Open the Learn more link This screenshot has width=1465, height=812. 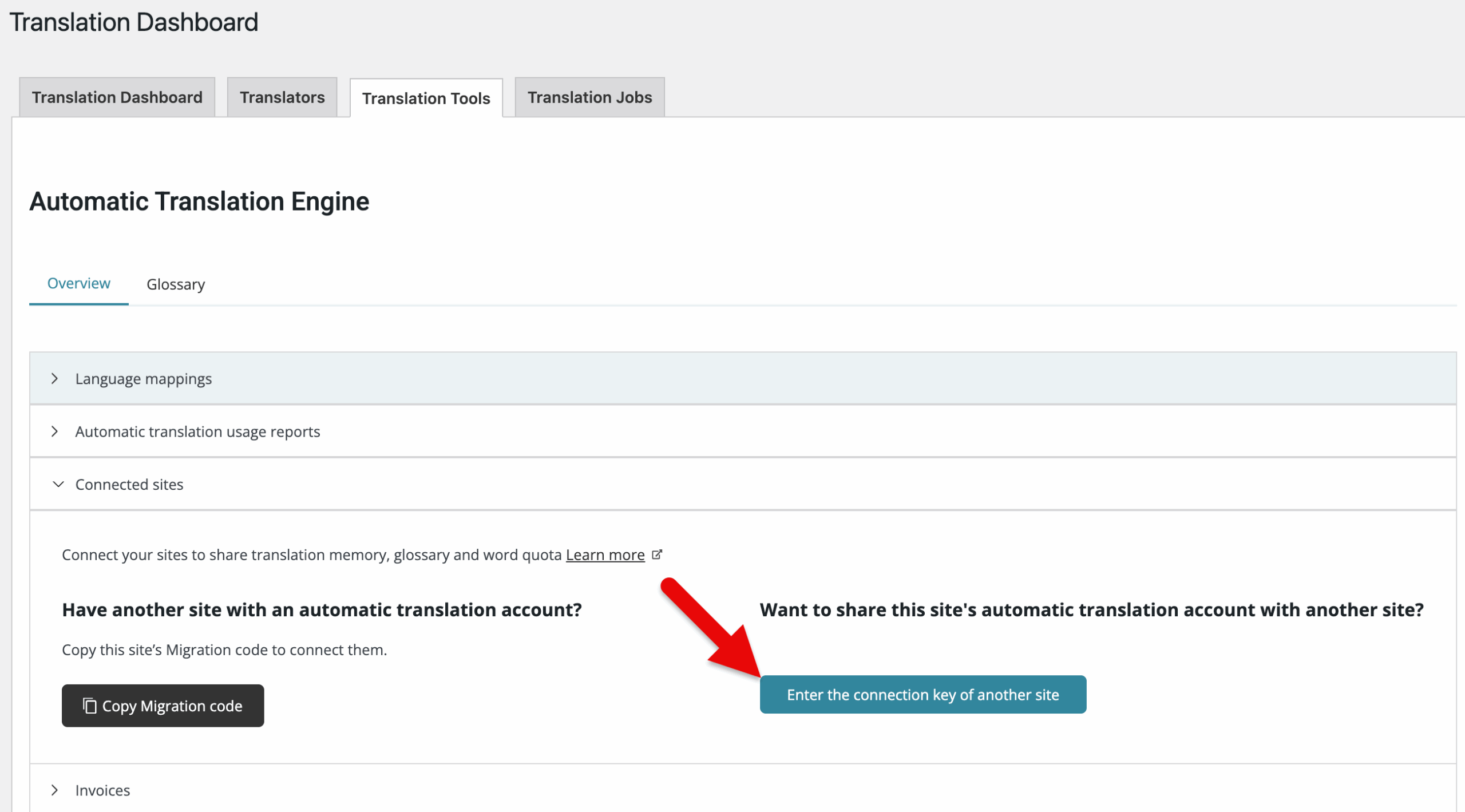[x=605, y=555]
